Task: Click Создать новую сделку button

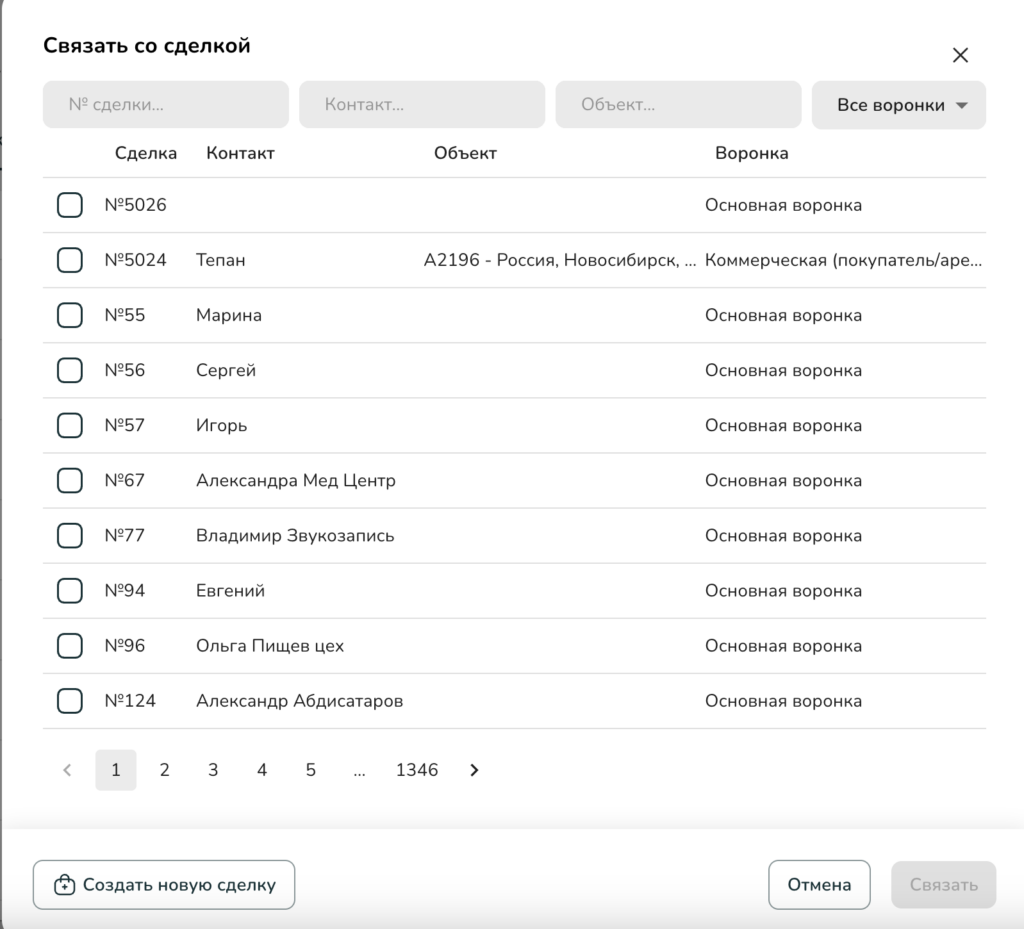Action: [x=164, y=885]
